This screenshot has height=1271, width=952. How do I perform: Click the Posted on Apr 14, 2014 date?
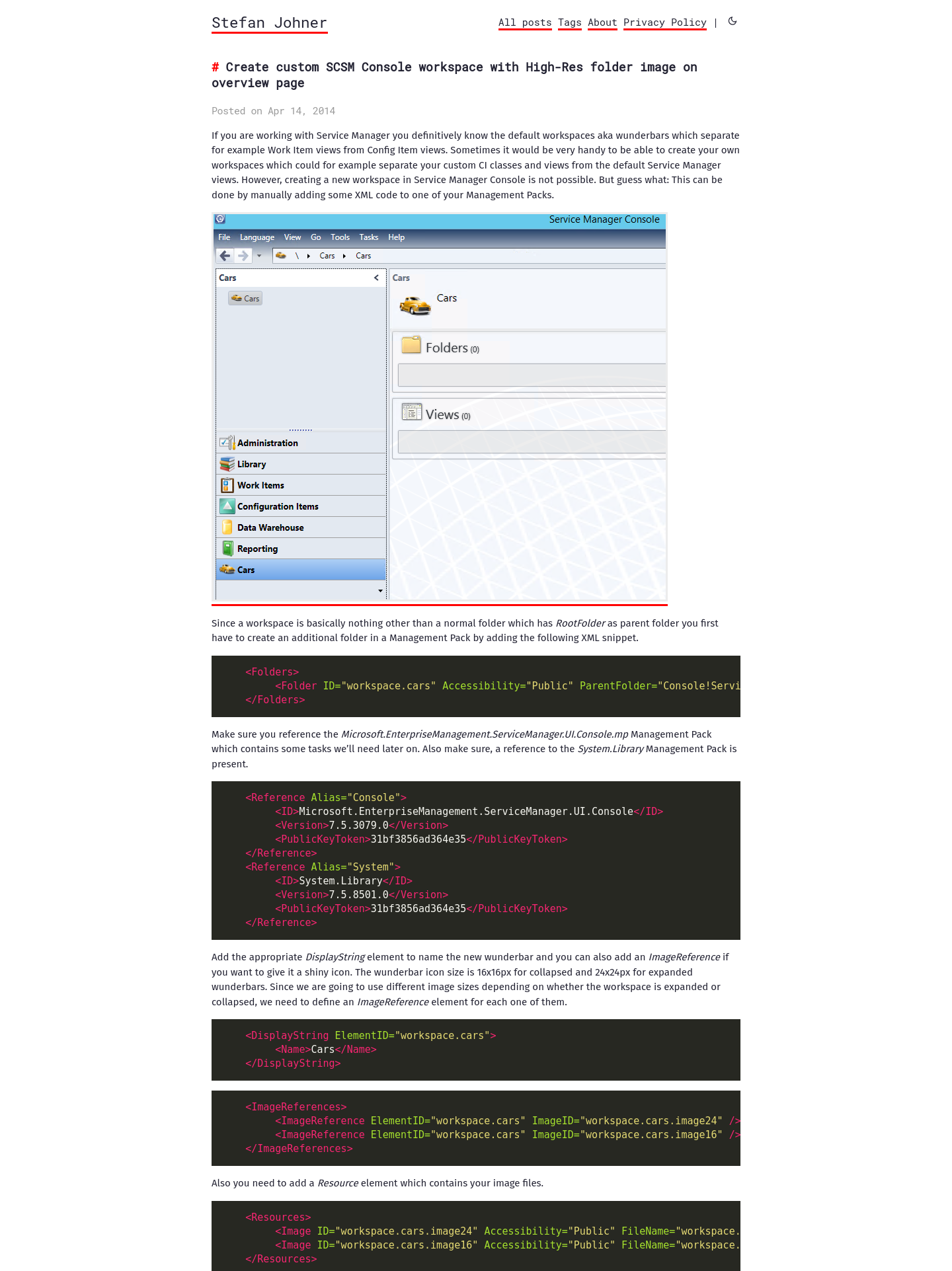point(273,111)
